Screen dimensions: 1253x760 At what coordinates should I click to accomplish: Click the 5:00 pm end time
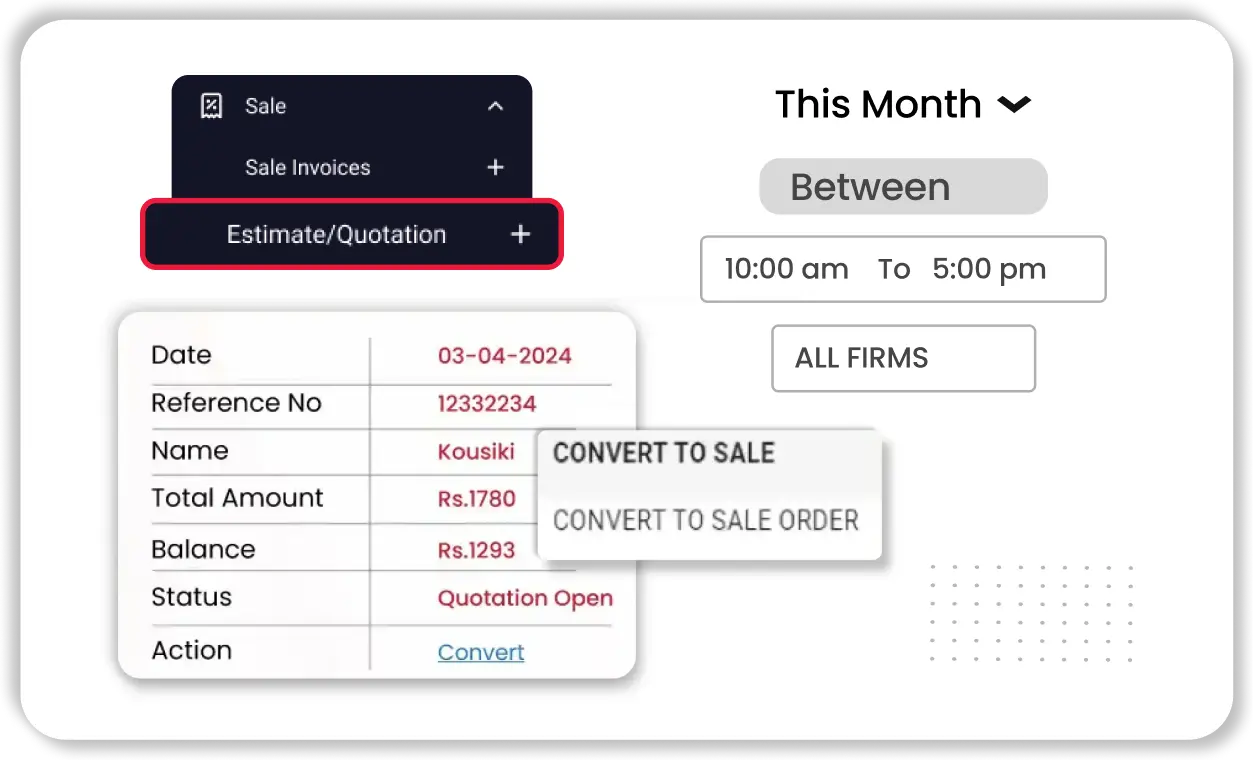[x=988, y=269]
